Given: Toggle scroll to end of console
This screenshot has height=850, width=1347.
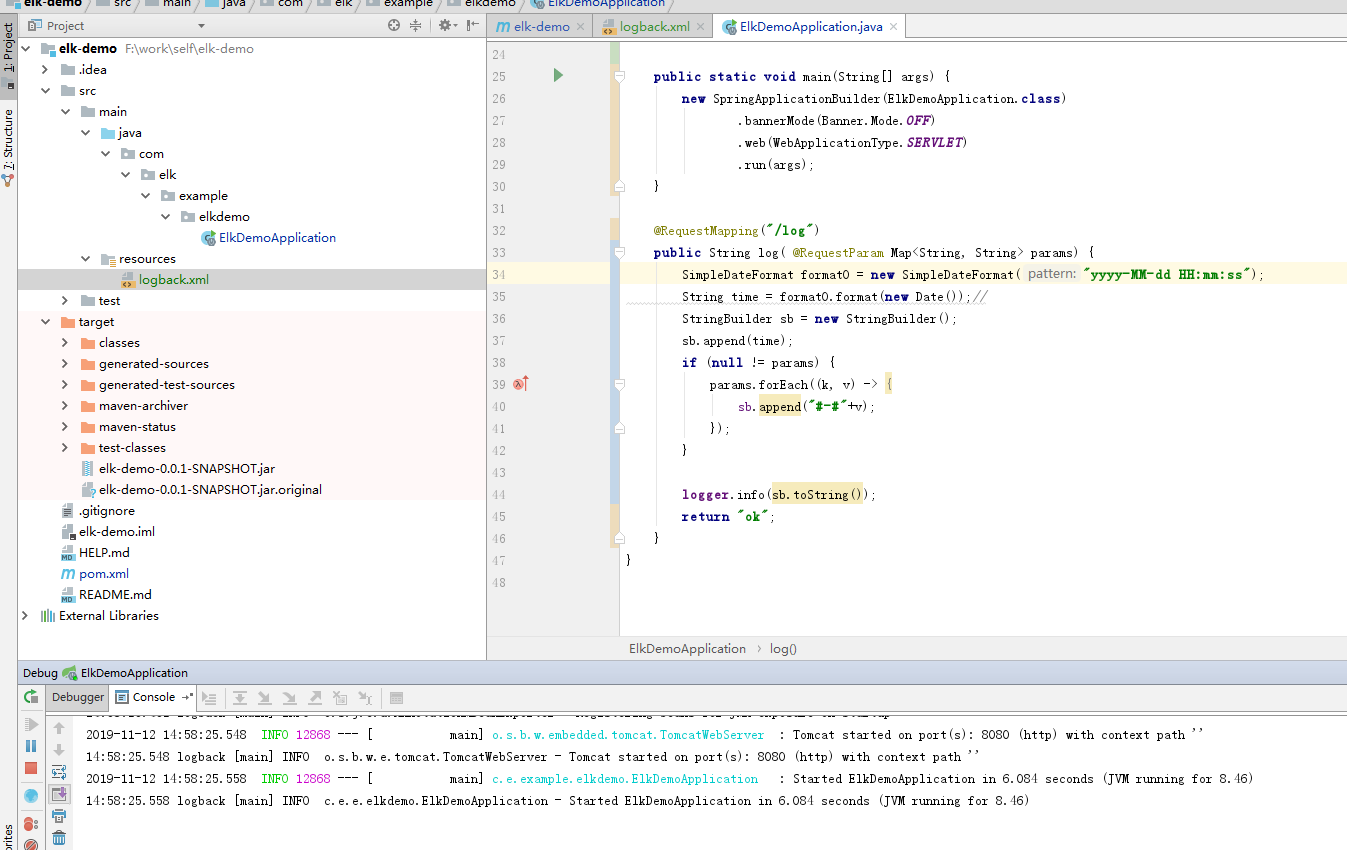Looking at the screenshot, I should click(59, 794).
